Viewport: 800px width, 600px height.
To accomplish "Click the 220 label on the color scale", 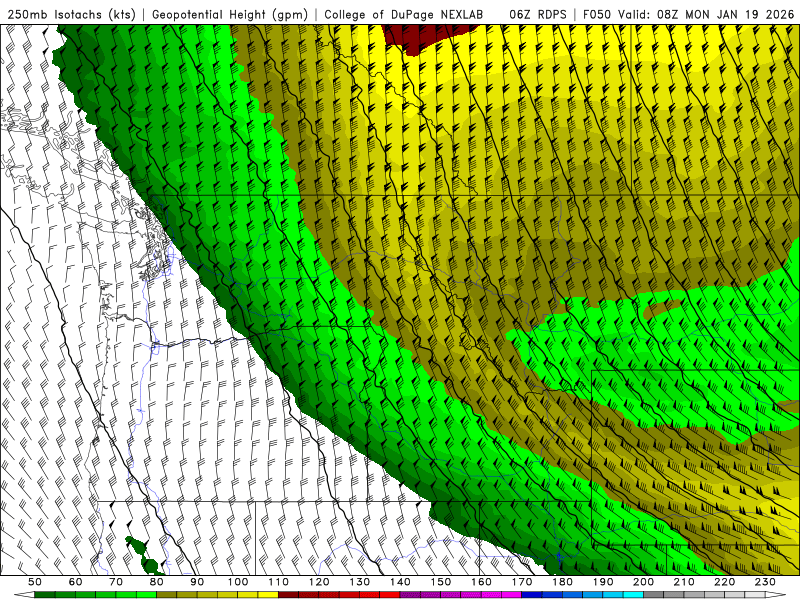I will click(724, 582).
